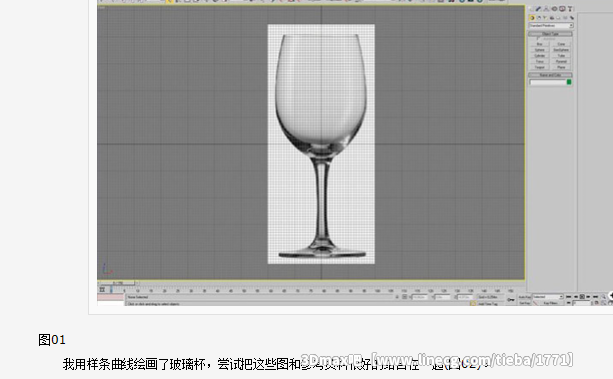Toggle Set Key mode

pos(525,303)
